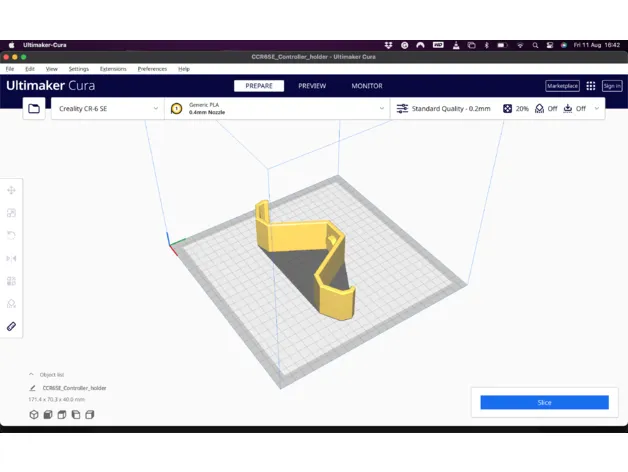Switch to the MONITOR stage

(367, 86)
